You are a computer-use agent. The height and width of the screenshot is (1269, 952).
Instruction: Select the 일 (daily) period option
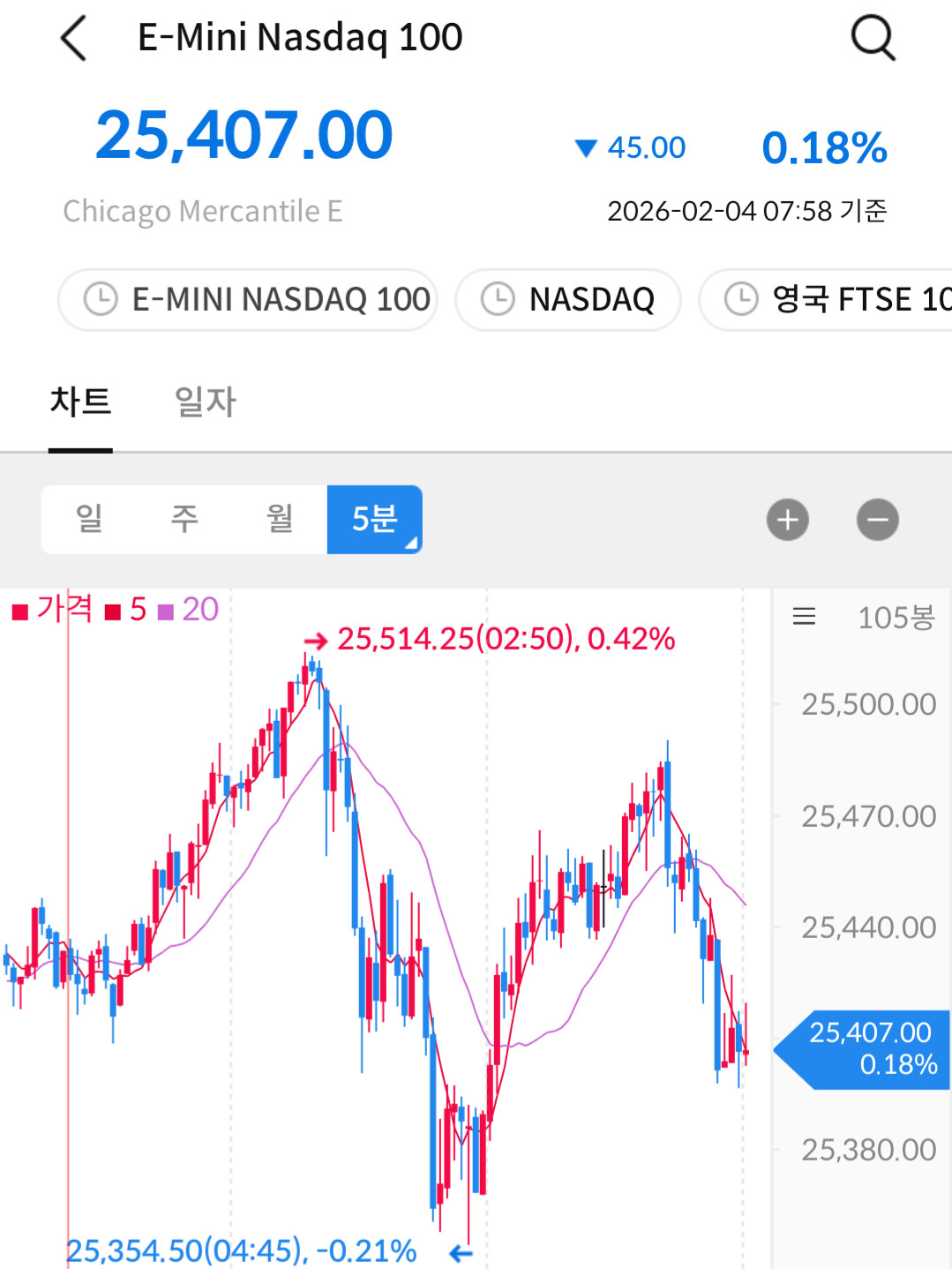point(89,520)
